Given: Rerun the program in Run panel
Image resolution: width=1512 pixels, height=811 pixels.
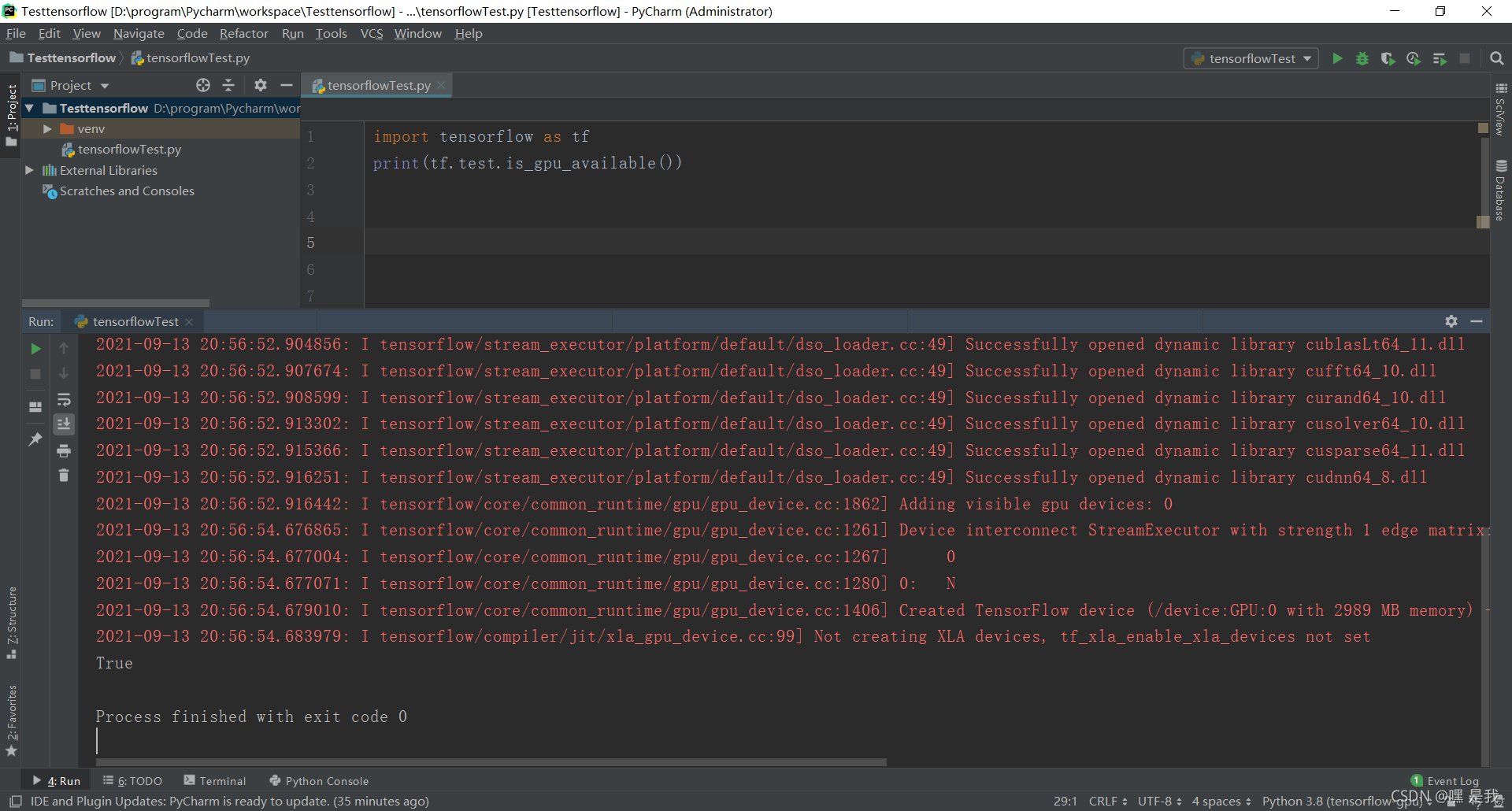Looking at the screenshot, I should coord(35,347).
